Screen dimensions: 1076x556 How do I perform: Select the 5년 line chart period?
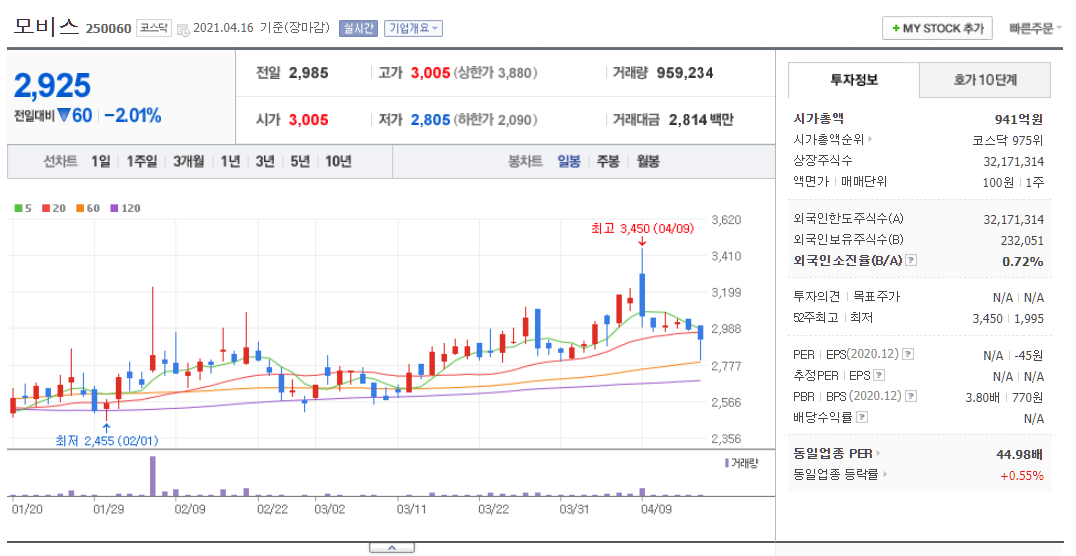click(300, 161)
